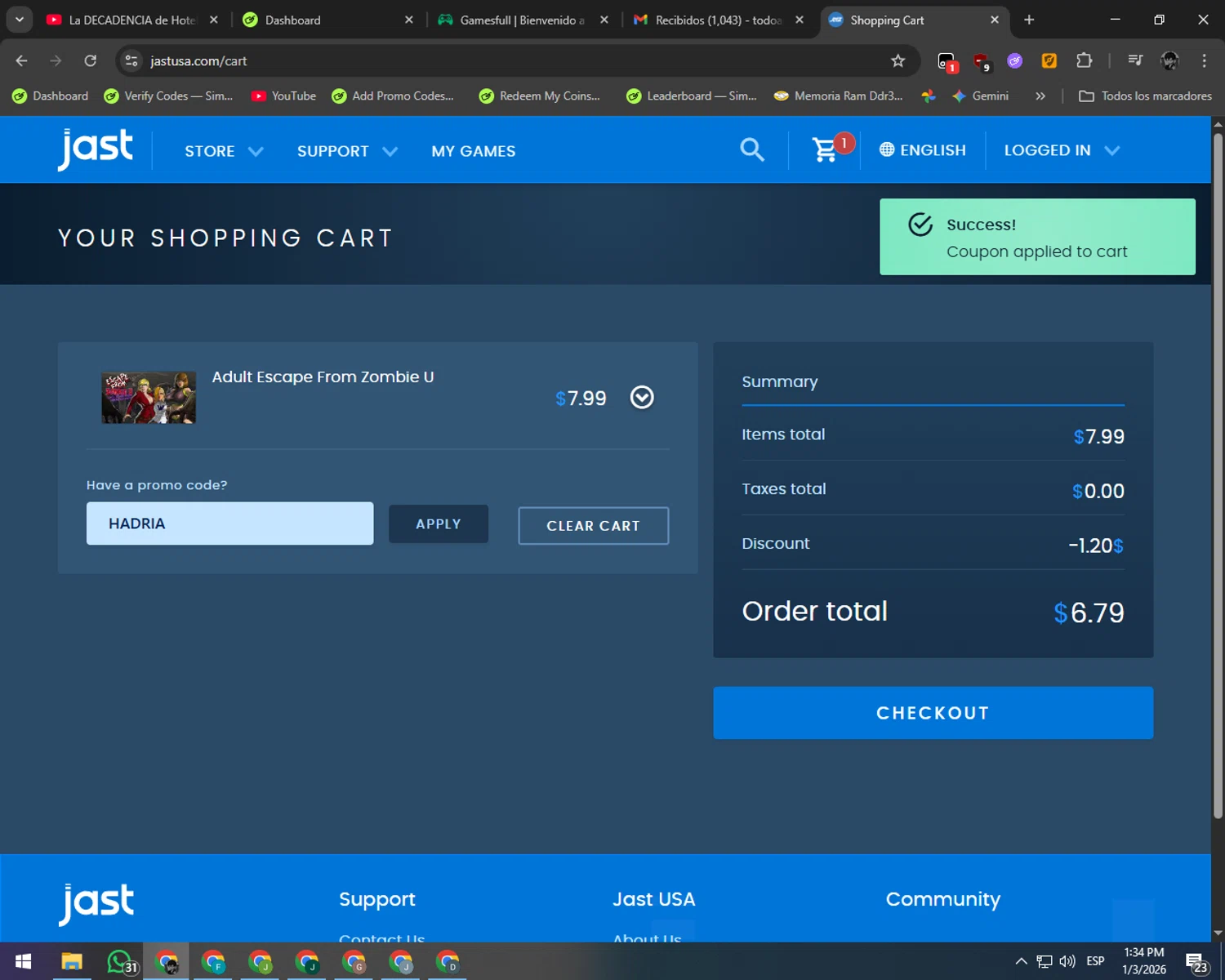Expand the STORE menu

click(224, 151)
